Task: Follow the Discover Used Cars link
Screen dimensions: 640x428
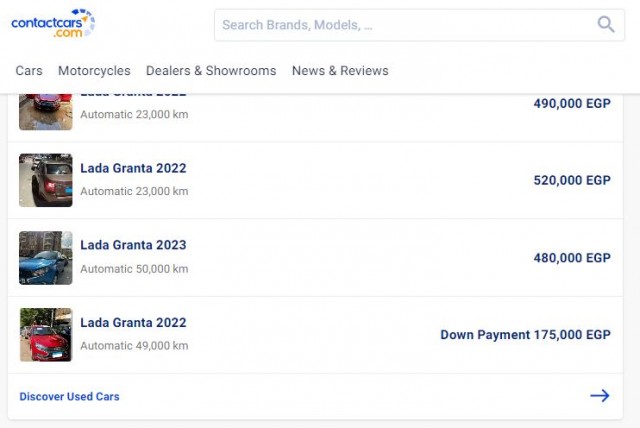Action: click(x=69, y=396)
